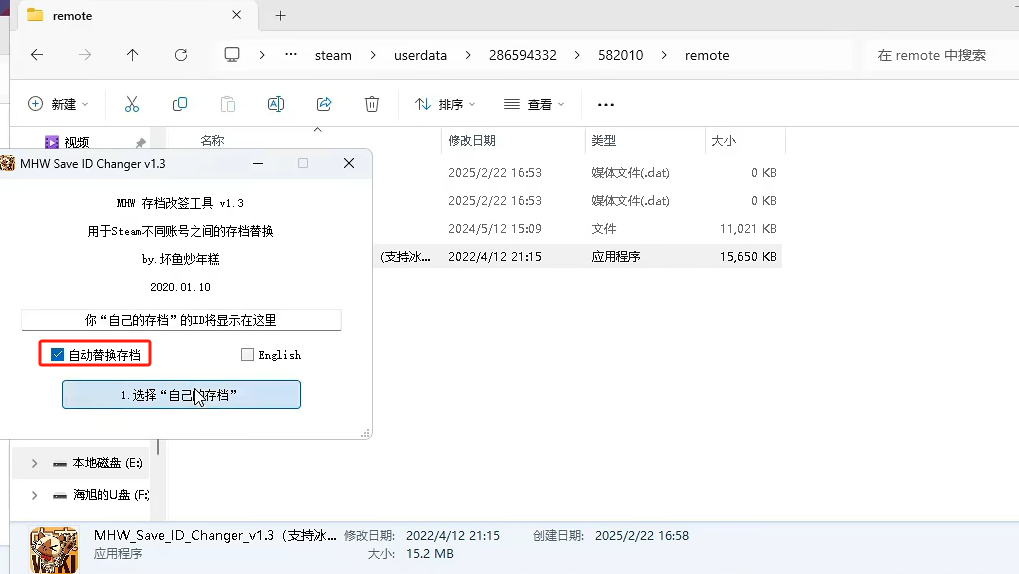
Task: Click the save ID display field
Action: pyautogui.click(x=181, y=320)
